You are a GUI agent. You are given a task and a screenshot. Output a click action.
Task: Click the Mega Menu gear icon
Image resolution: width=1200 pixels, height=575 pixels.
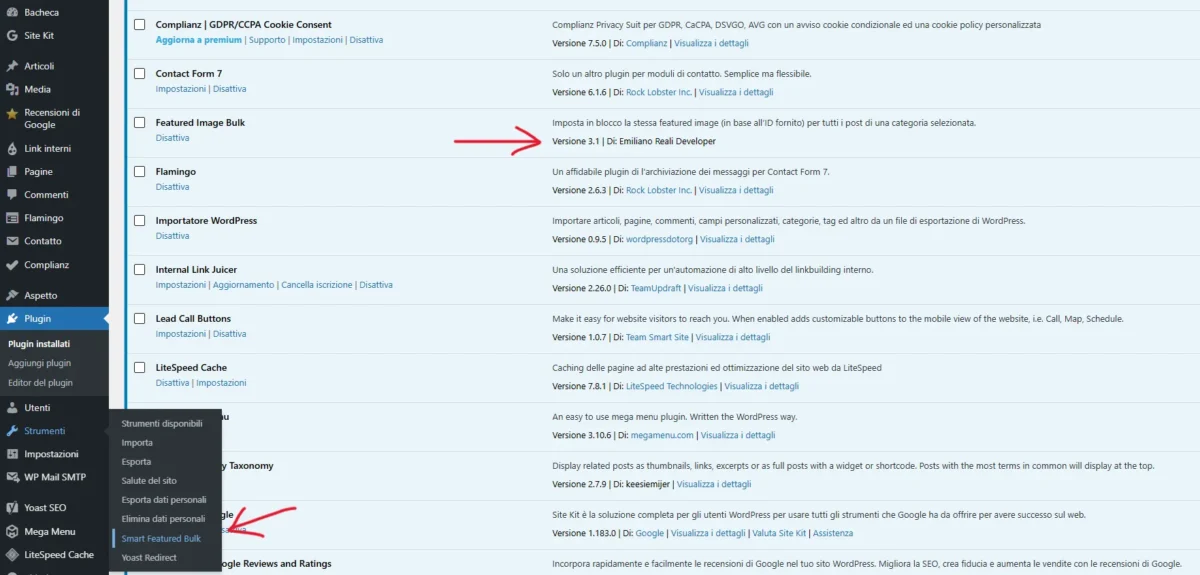click(12, 532)
